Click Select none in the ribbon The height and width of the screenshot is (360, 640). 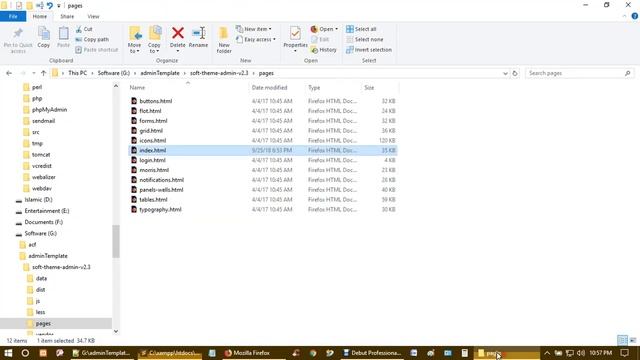[364, 40]
